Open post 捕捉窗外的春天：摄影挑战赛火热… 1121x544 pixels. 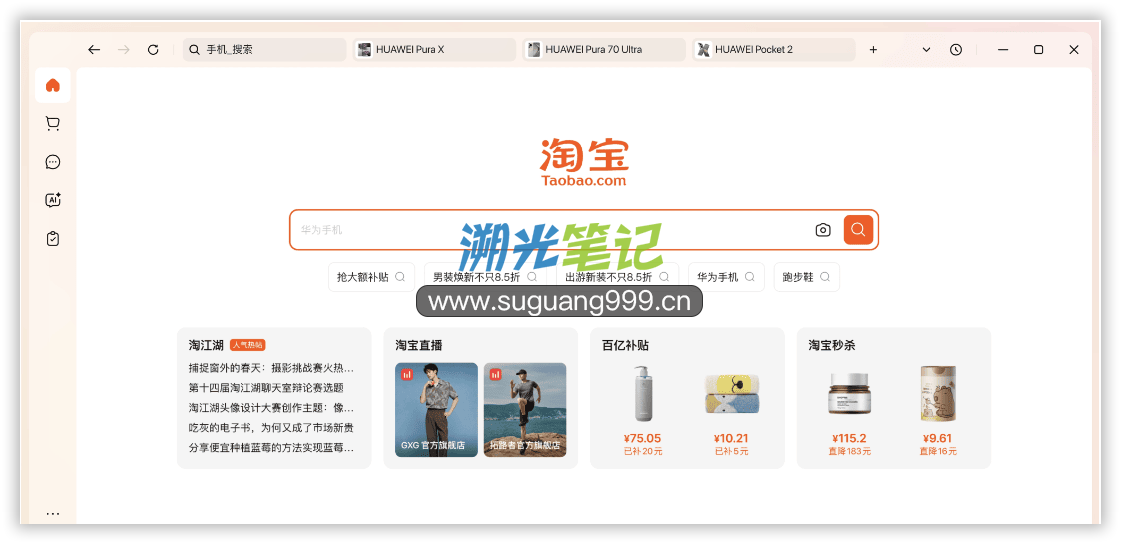point(271,368)
